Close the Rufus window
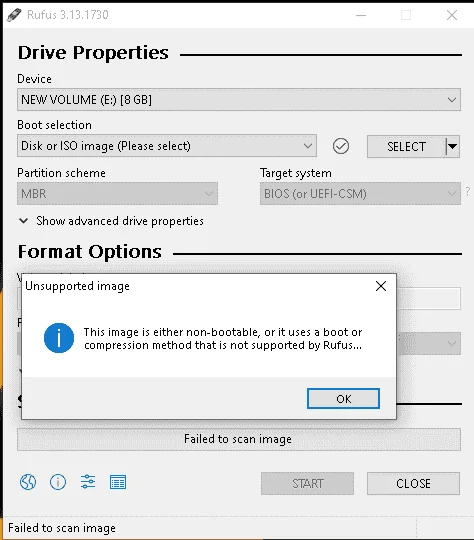This screenshot has height=540, width=474. (x=452, y=15)
